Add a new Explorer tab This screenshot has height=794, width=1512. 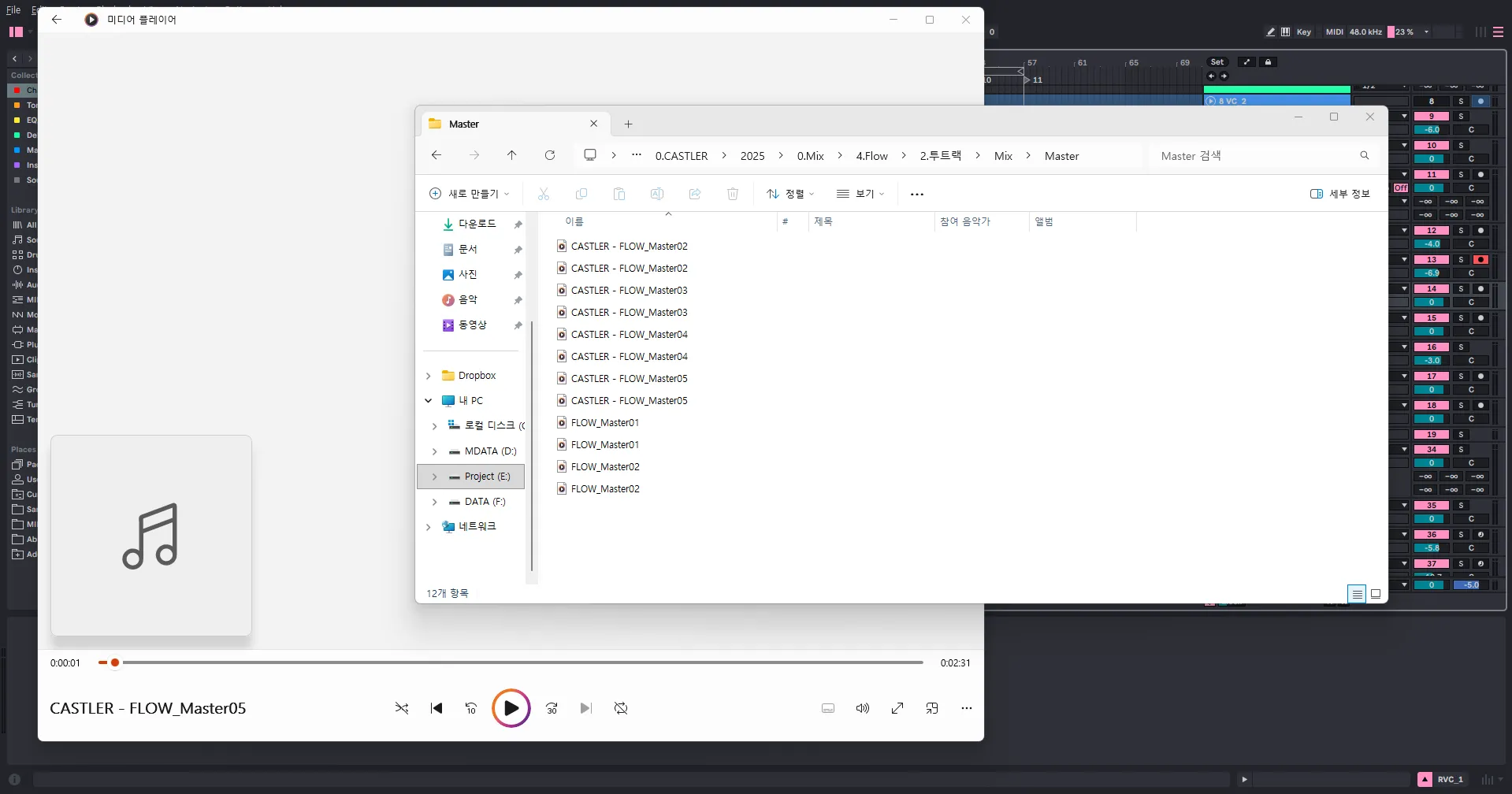pos(628,124)
